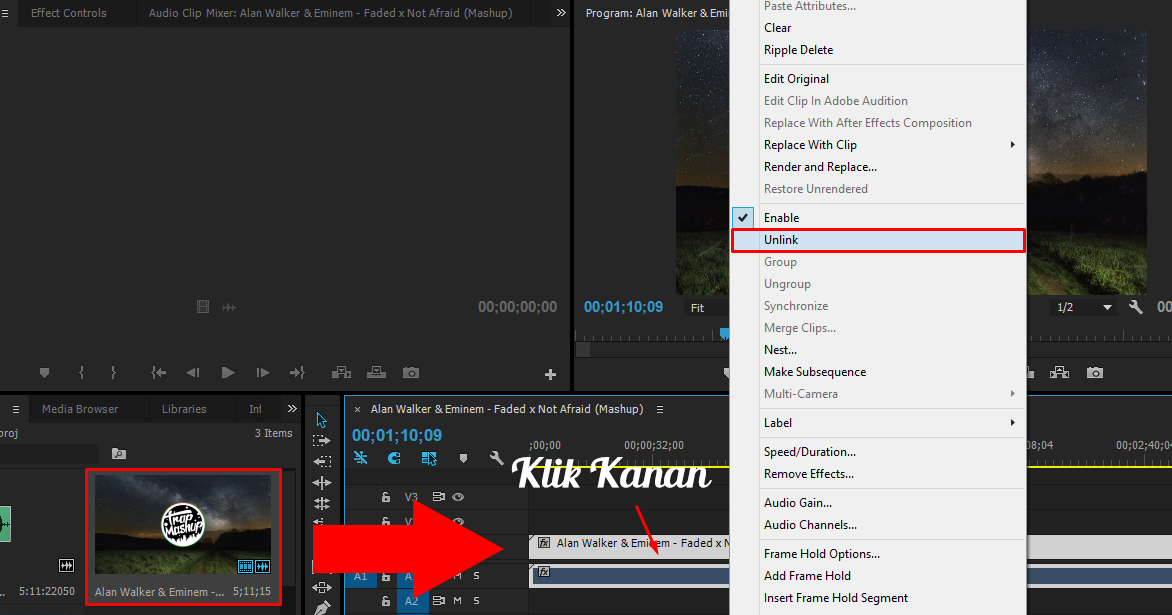Select the Pen tool
This screenshot has width=1172, height=615.
click(x=322, y=608)
